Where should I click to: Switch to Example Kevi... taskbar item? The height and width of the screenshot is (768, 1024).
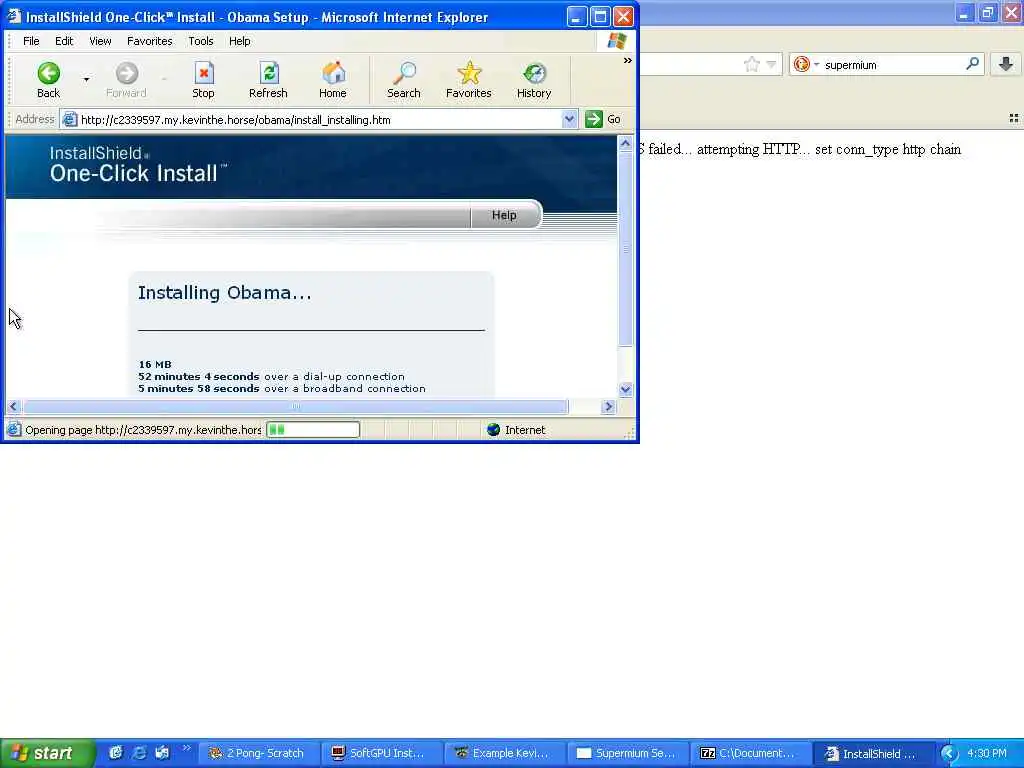[x=505, y=754]
